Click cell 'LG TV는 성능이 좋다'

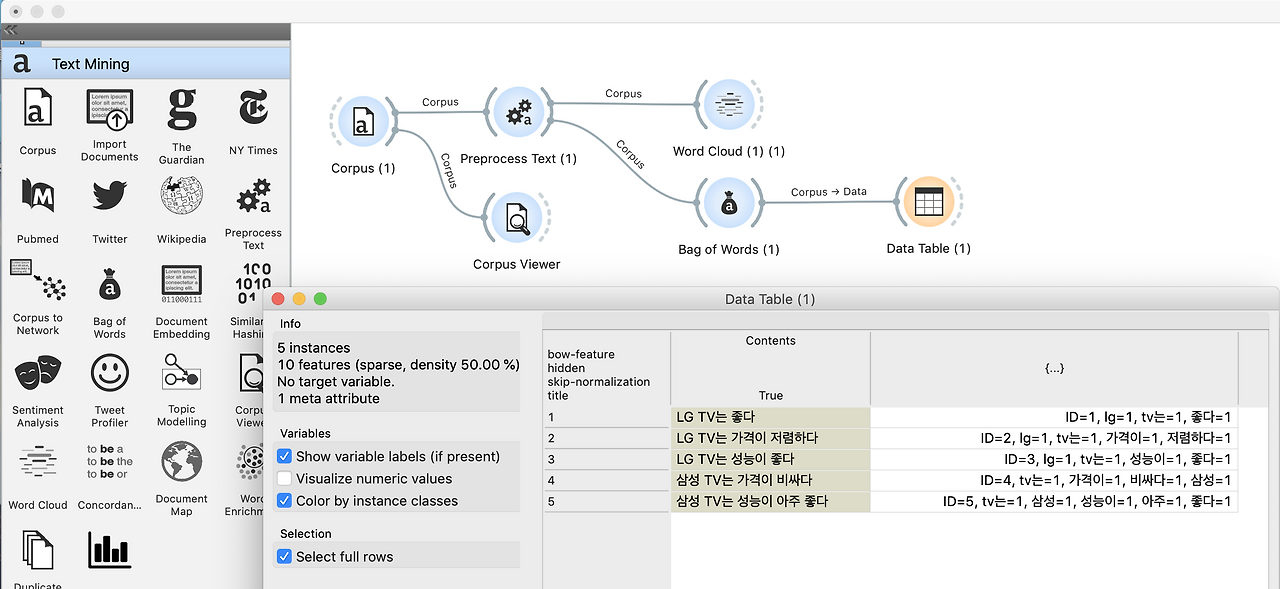[770, 459]
